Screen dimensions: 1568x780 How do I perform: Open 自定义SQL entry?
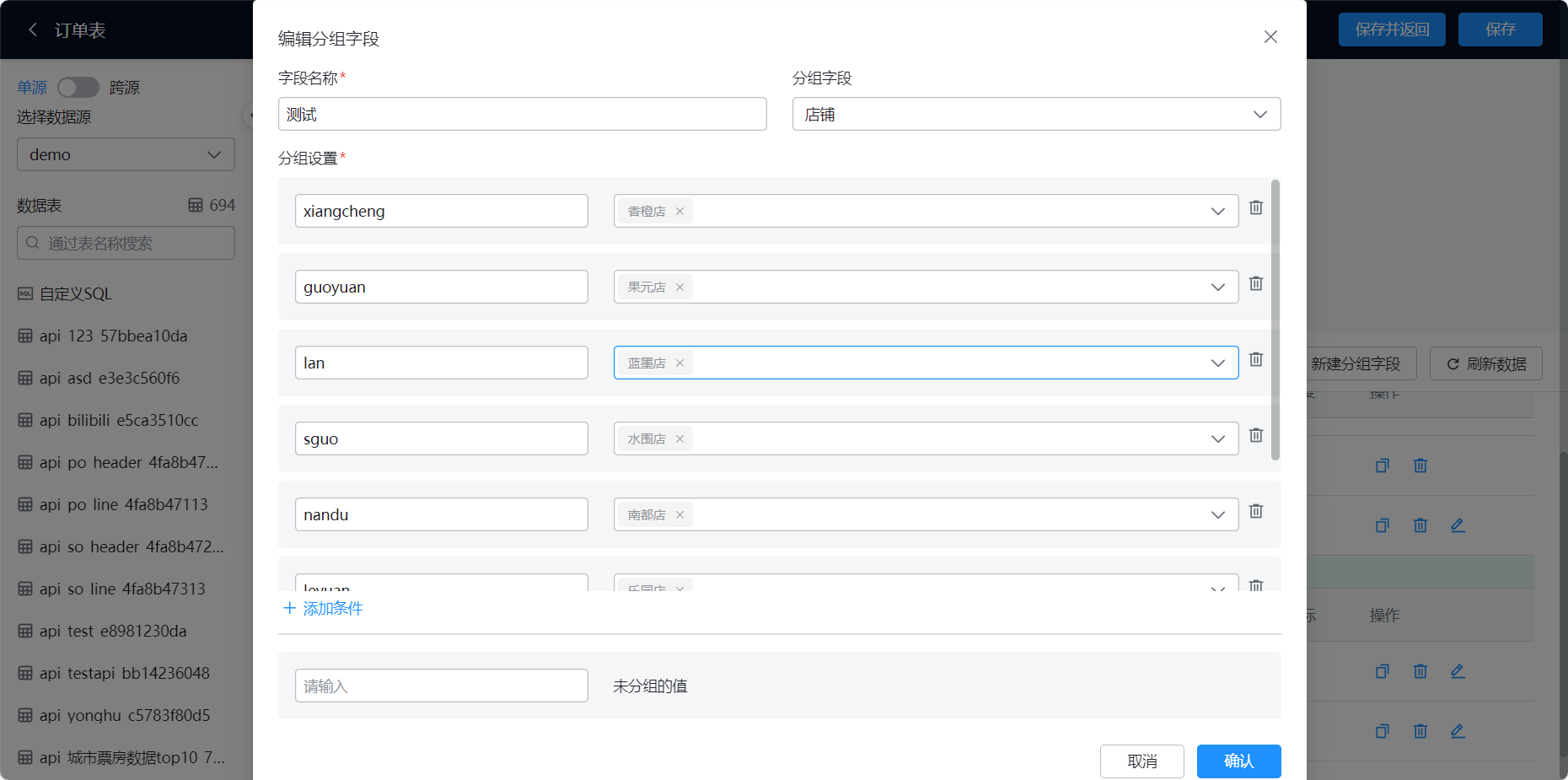76,293
